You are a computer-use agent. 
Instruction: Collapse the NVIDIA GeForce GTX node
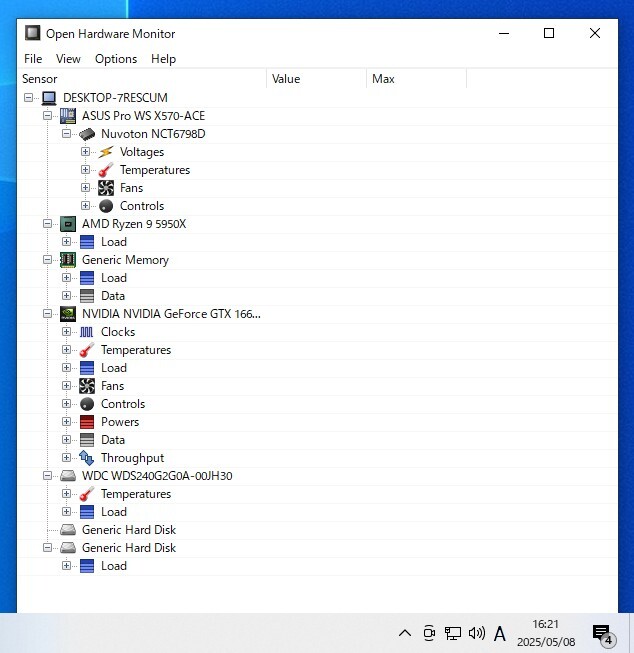coord(47,314)
